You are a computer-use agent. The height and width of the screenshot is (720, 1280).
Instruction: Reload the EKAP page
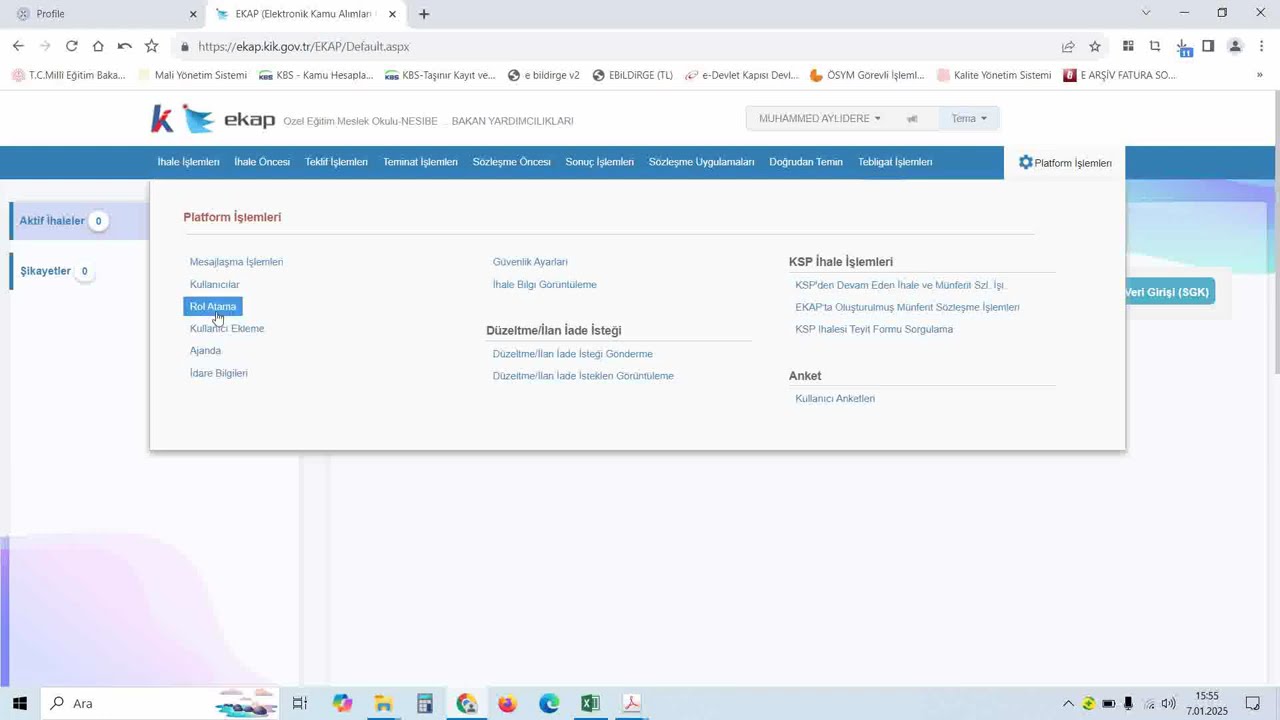click(71, 46)
